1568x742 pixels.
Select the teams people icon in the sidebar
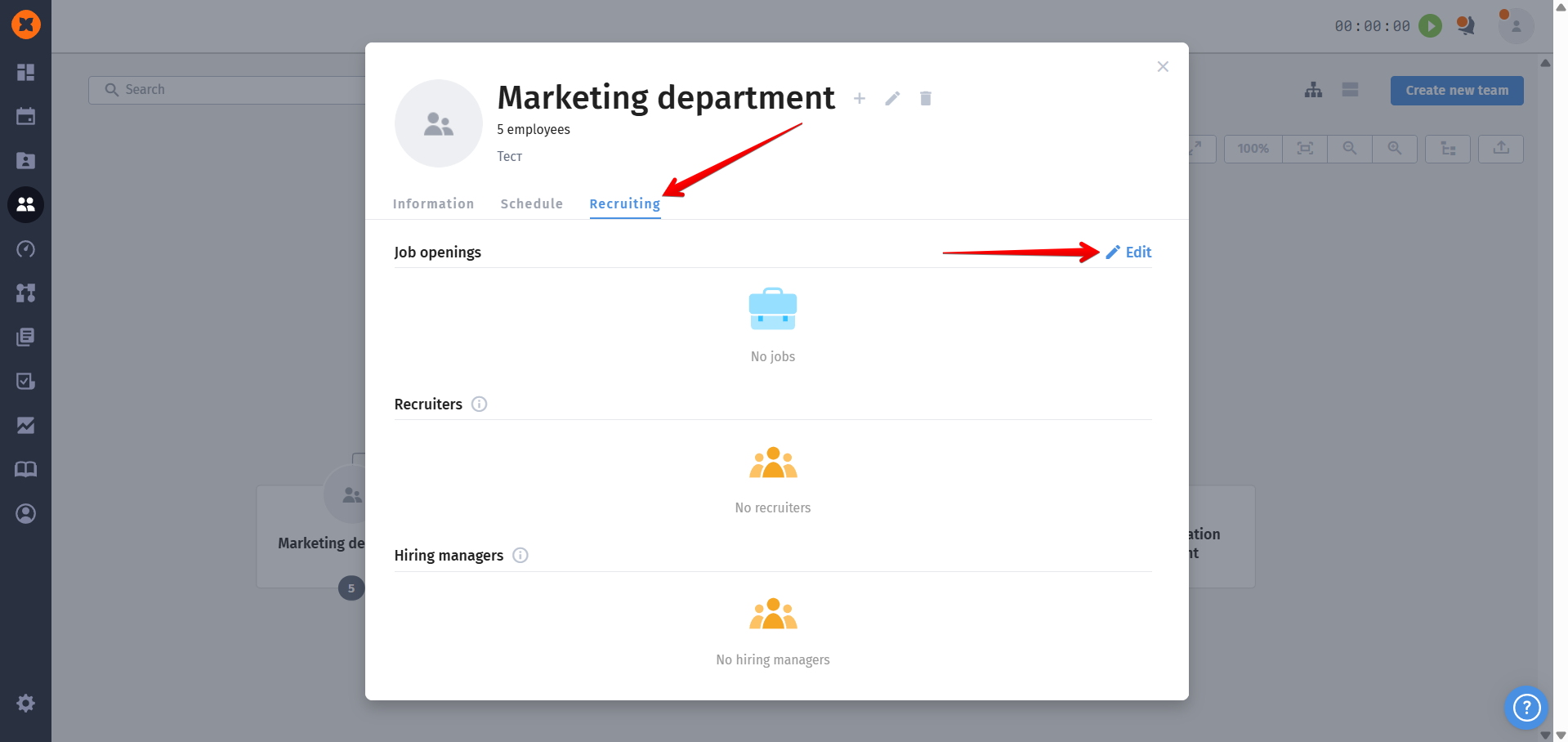pos(25,204)
